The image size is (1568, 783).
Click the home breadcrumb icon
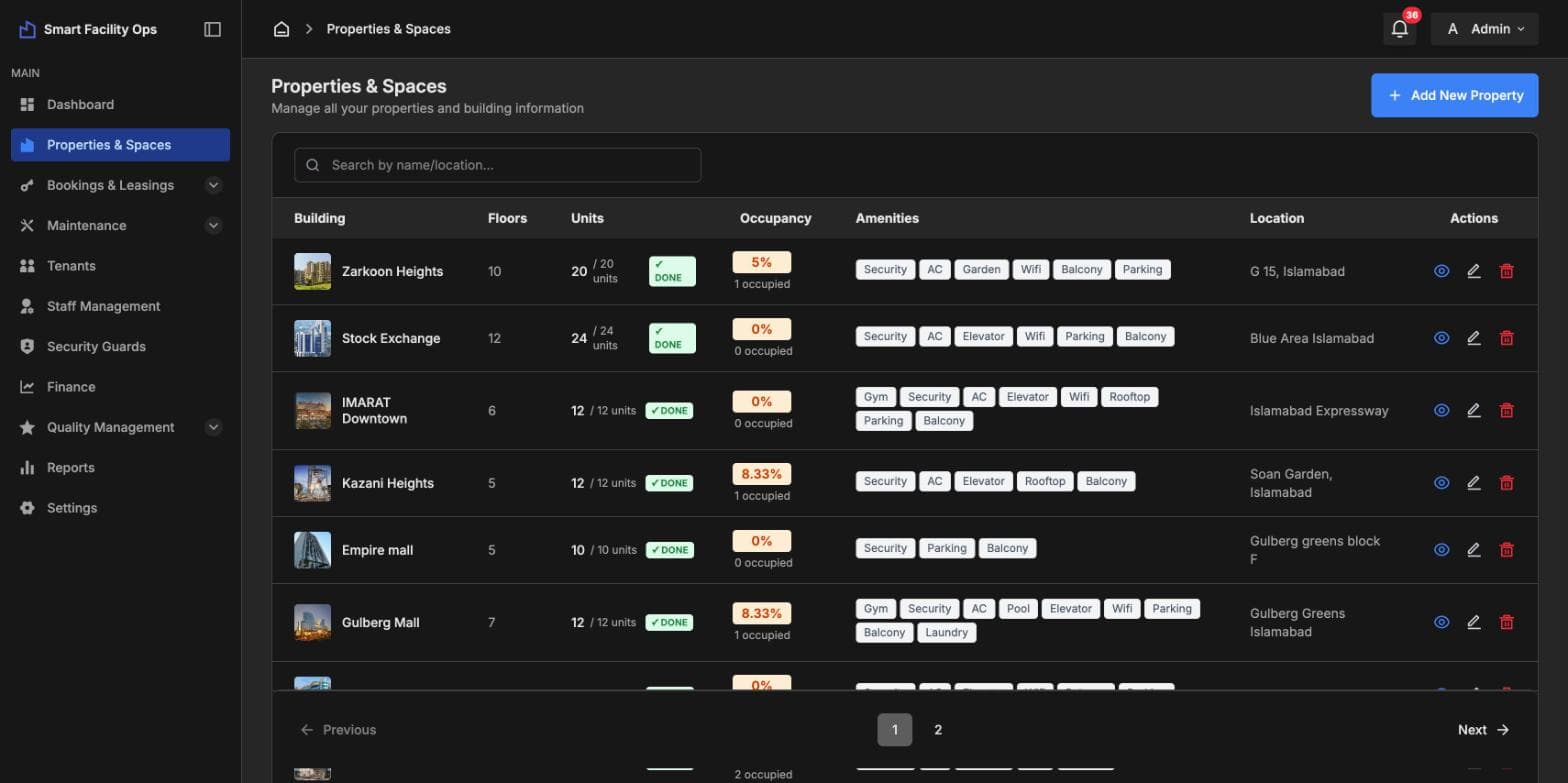tap(281, 29)
